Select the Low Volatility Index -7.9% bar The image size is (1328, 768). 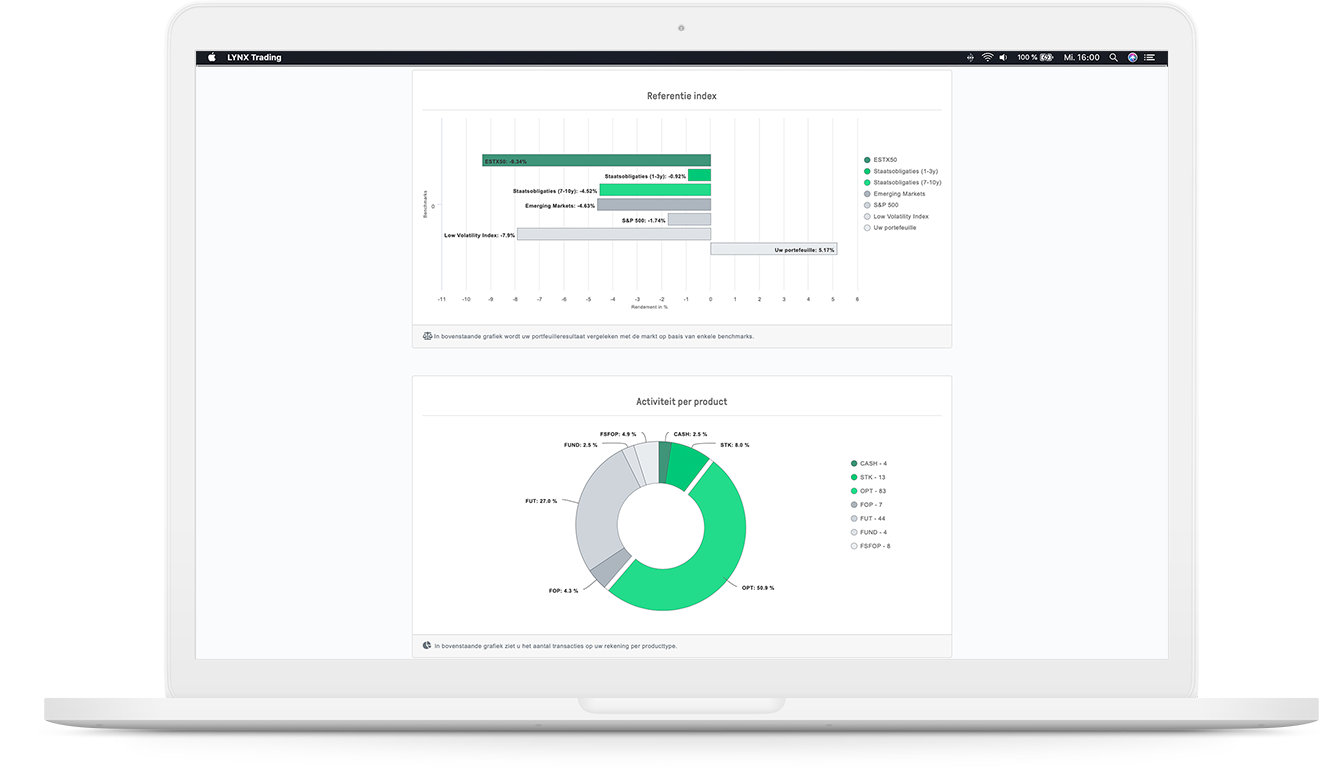click(x=614, y=234)
